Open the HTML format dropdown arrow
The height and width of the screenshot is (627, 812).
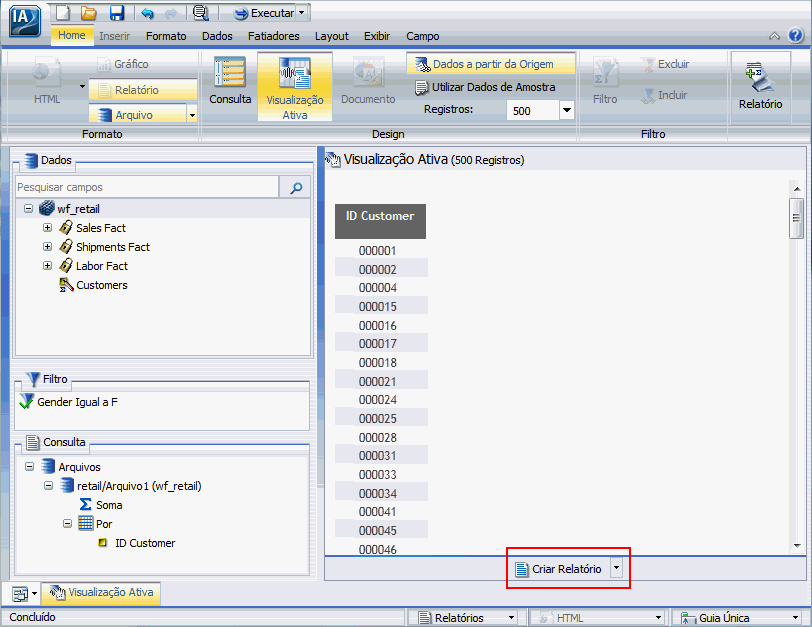click(82, 86)
